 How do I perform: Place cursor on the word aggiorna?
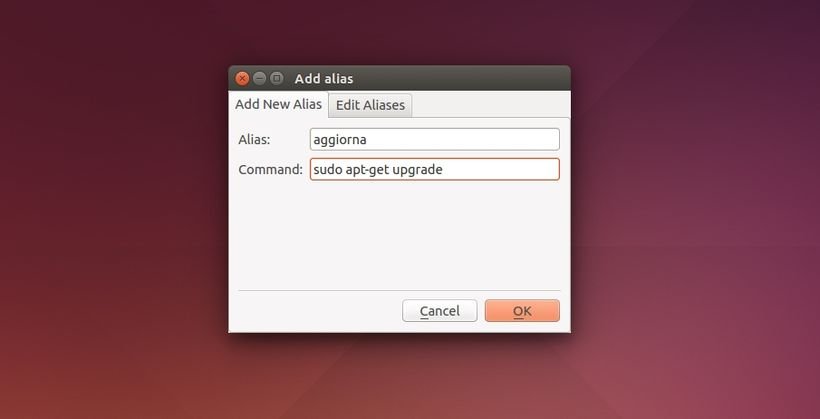coord(340,140)
